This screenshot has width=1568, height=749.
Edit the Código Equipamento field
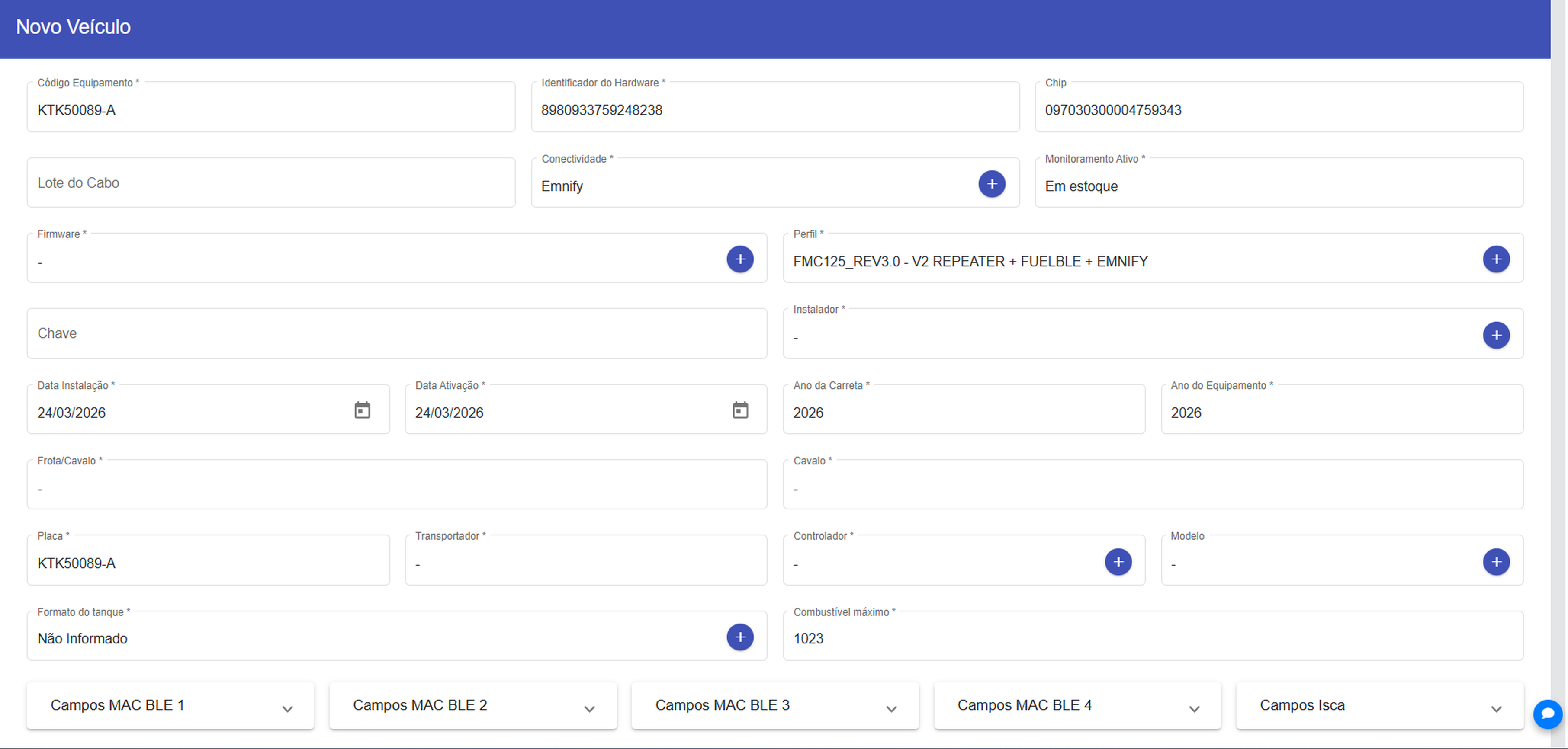271,107
